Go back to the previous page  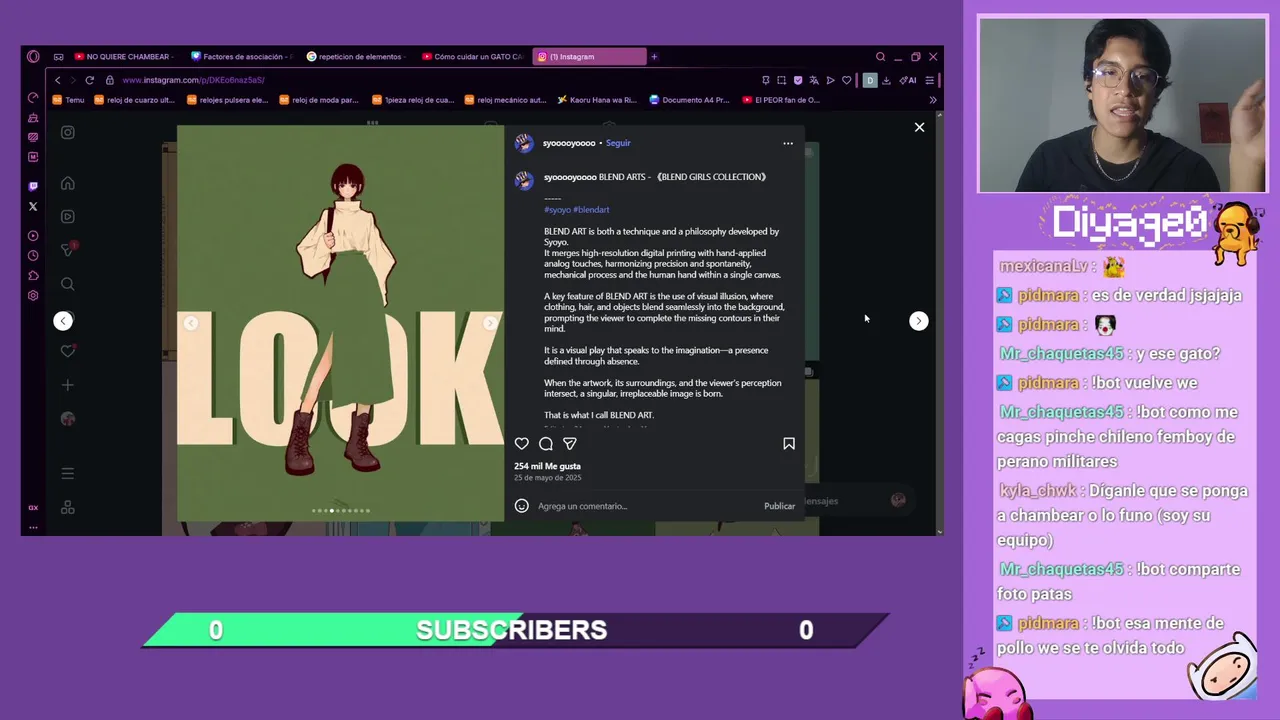coord(57,80)
